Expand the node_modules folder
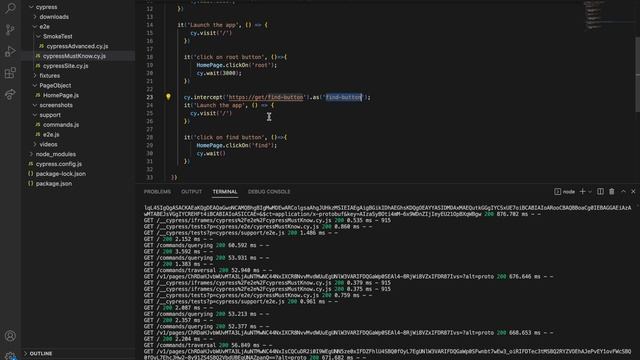Image resolution: width=640 pixels, height=360 pixels. pos(31,154)
